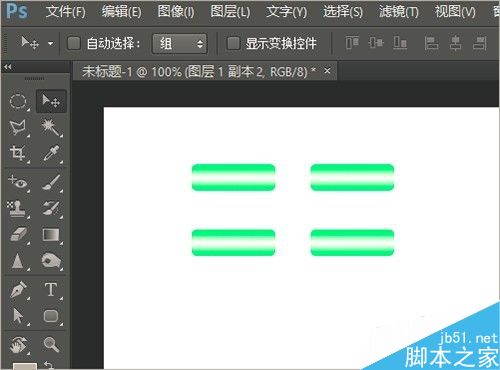Open the 组 auto-select dropdown
The image size is (500, 370).
(x=180, y=44)
